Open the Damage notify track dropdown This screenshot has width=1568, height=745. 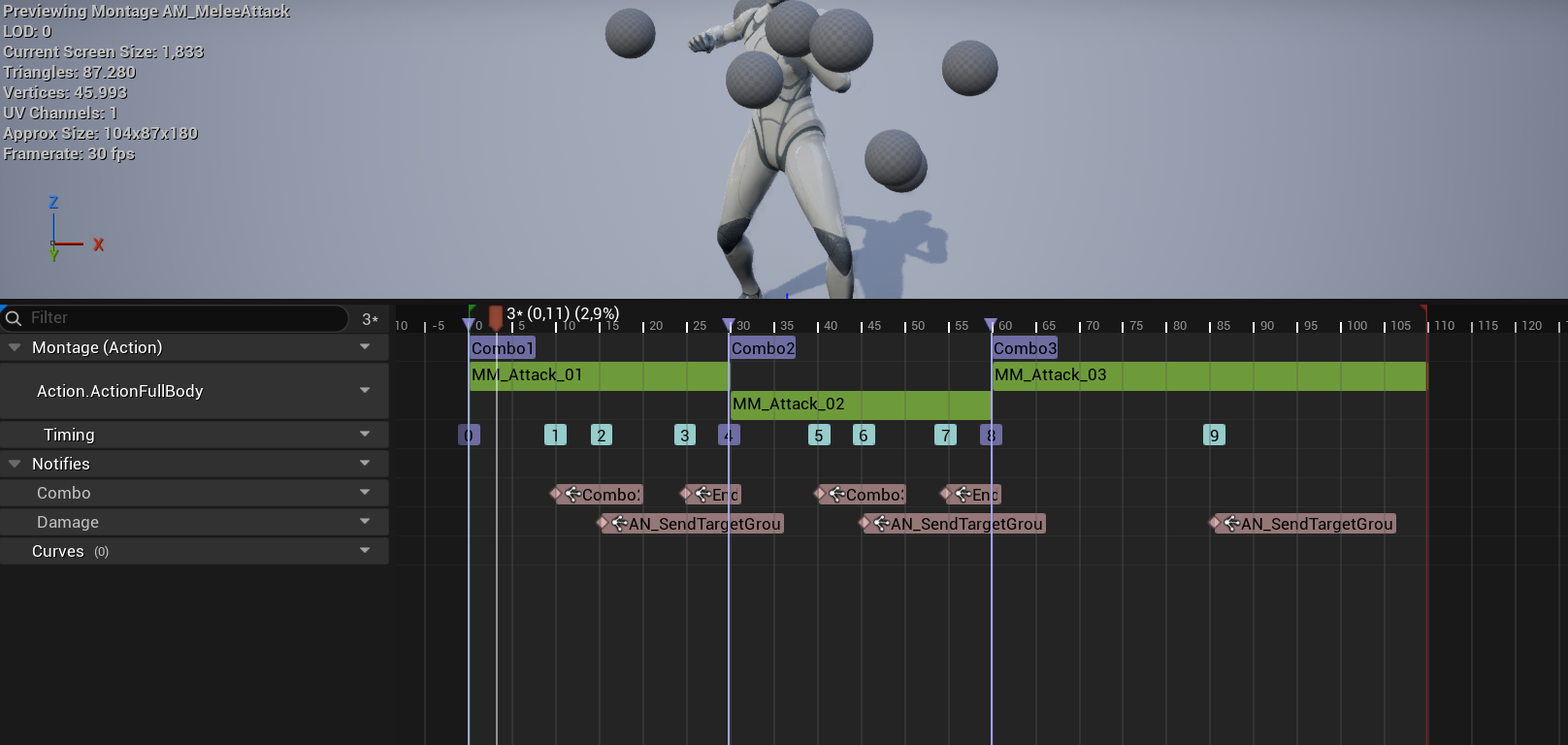point(365,522)
